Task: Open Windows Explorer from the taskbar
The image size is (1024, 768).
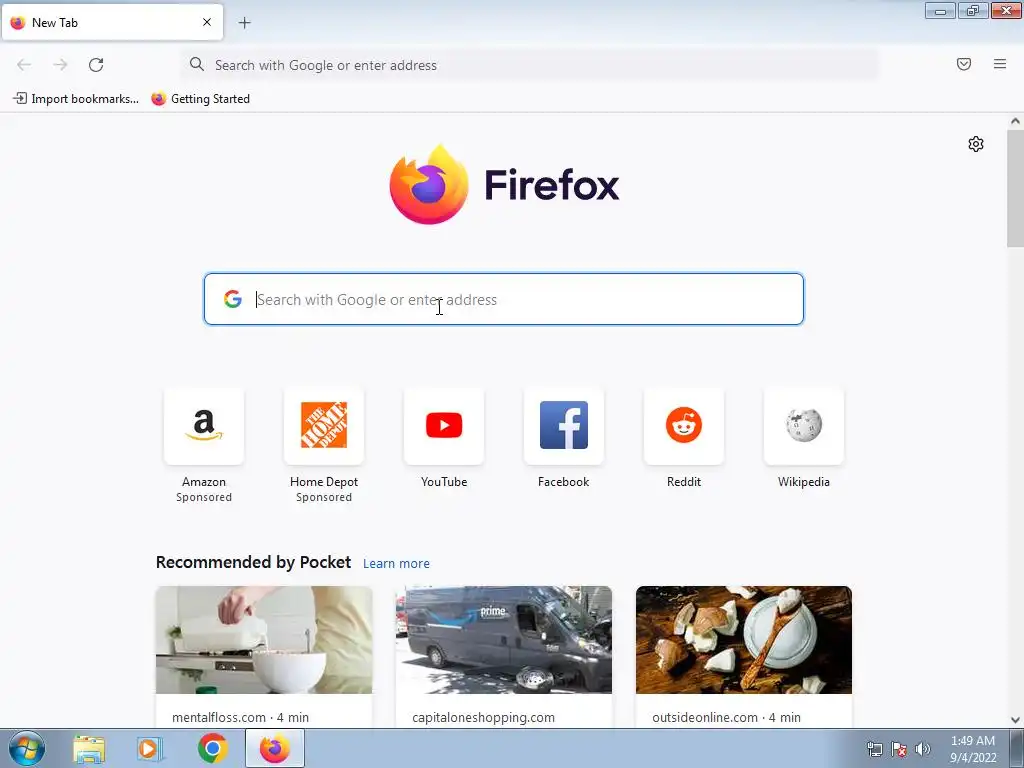Action: 89,749
